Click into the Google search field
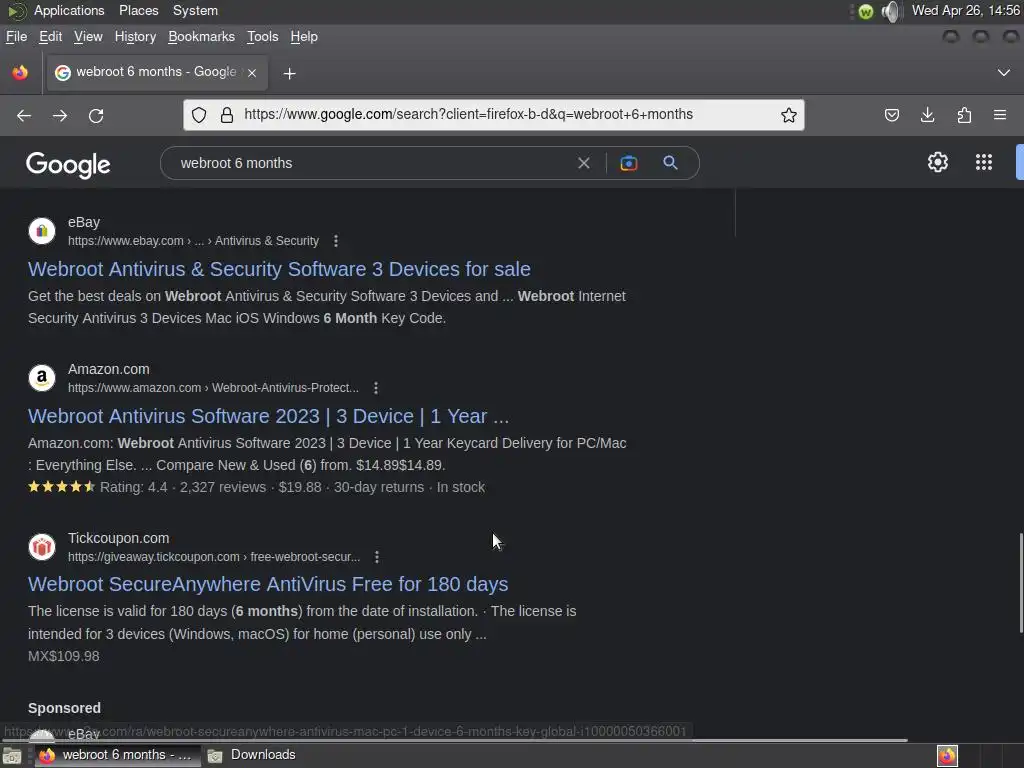The width and height of the screenshot is (1024, 768). [x=372, y=163]
